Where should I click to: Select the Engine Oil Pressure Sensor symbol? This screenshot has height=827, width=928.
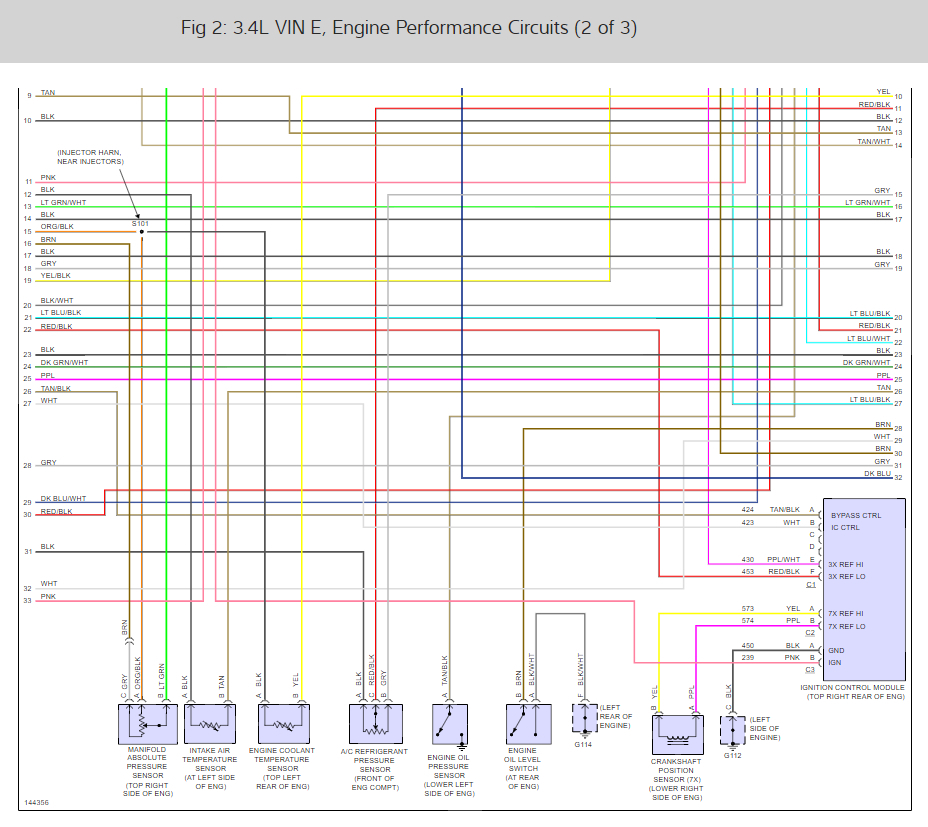(x=450, y=724)
